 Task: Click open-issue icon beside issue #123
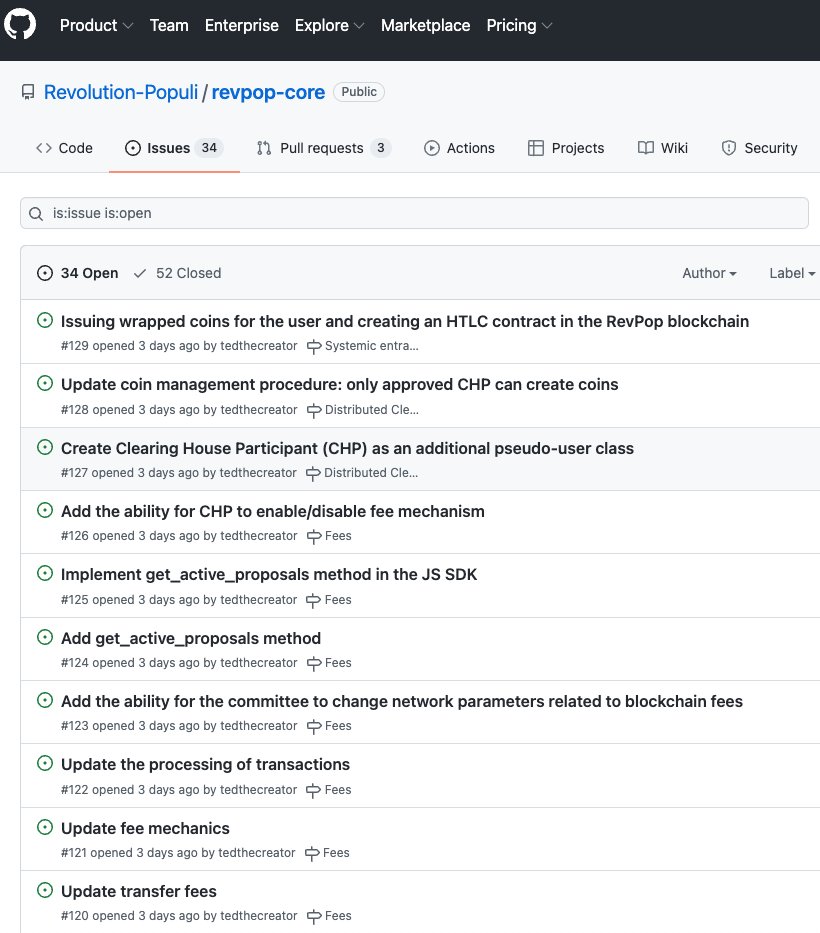tap(45, 700)
